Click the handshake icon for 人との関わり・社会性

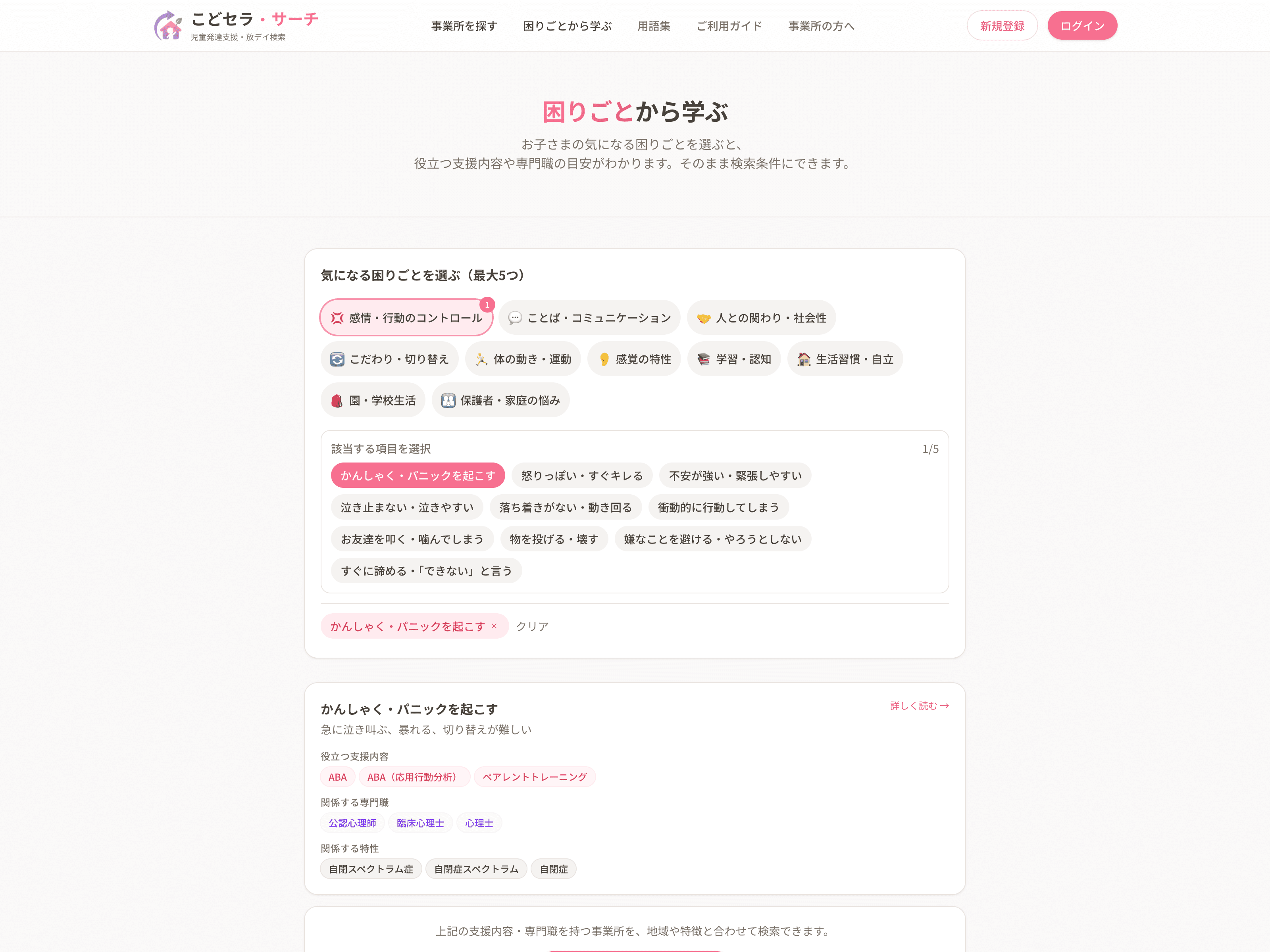coord(703,318)
